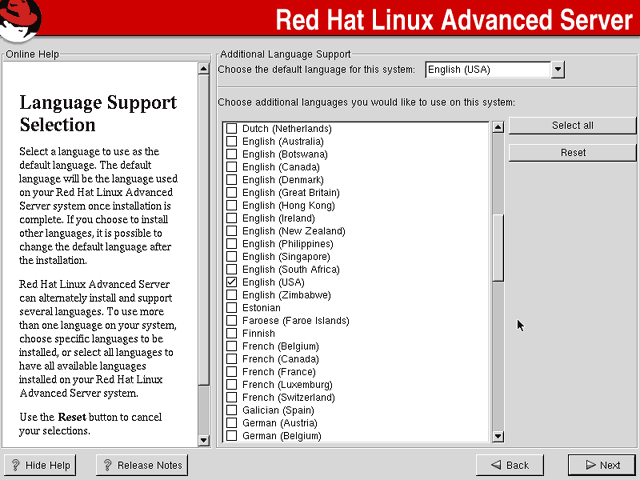Viewport: 640px width, 480px height.
Task: Click the language list scroll down arrow
Action: (498, 436)
